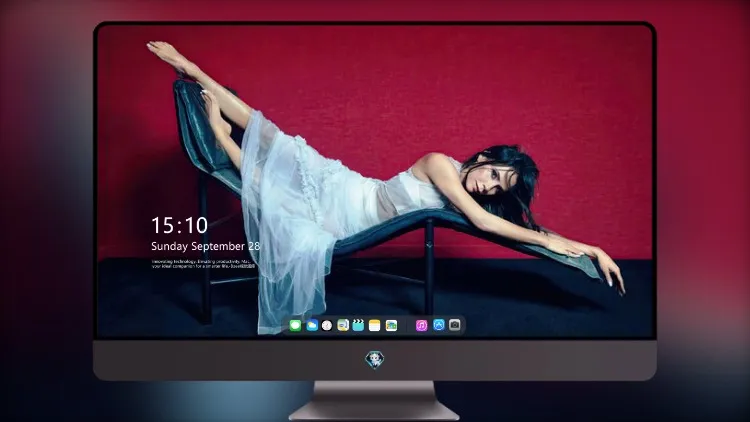This screenshot has width=750, height=422.
Task: Click the Sunday September 28 date text
Action: pyautogui.click(x=206, y=246)
